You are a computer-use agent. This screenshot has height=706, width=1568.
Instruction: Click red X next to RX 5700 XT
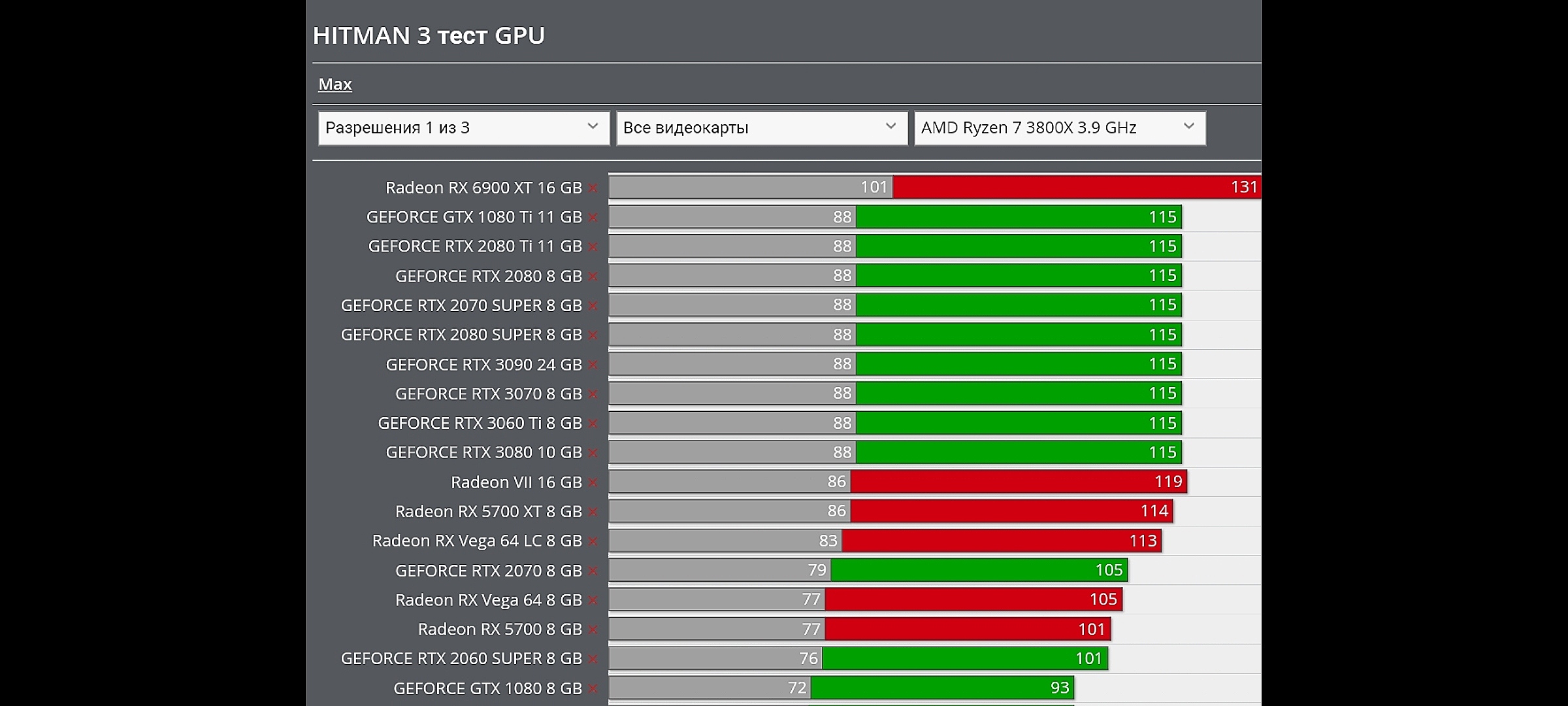click(593, 512)
